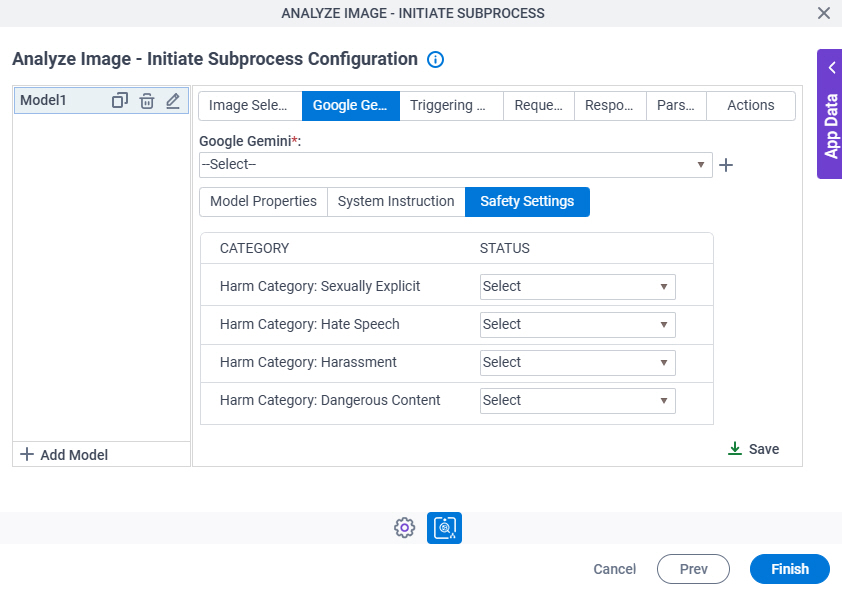The image size is (842, 592).
Task: Switch to the Request tab
Action: pyautogui.click(x=539, y=105)
